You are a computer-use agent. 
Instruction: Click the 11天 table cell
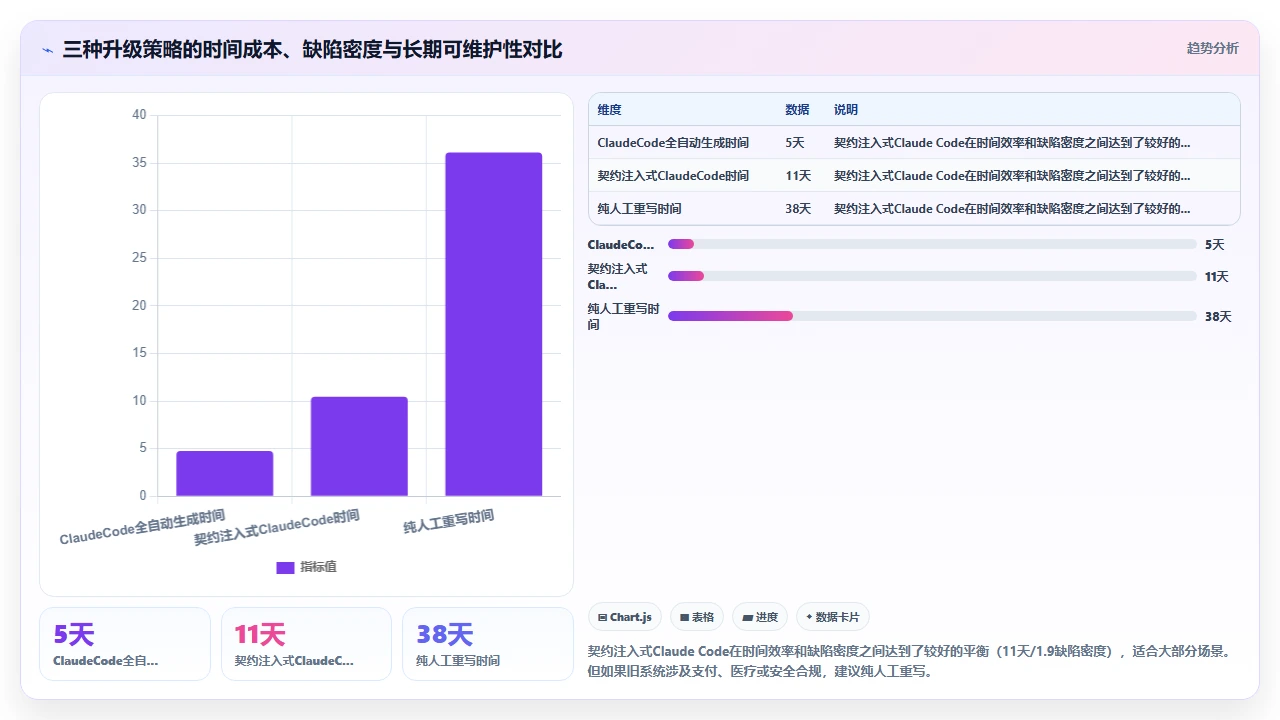tap(798, 176)
